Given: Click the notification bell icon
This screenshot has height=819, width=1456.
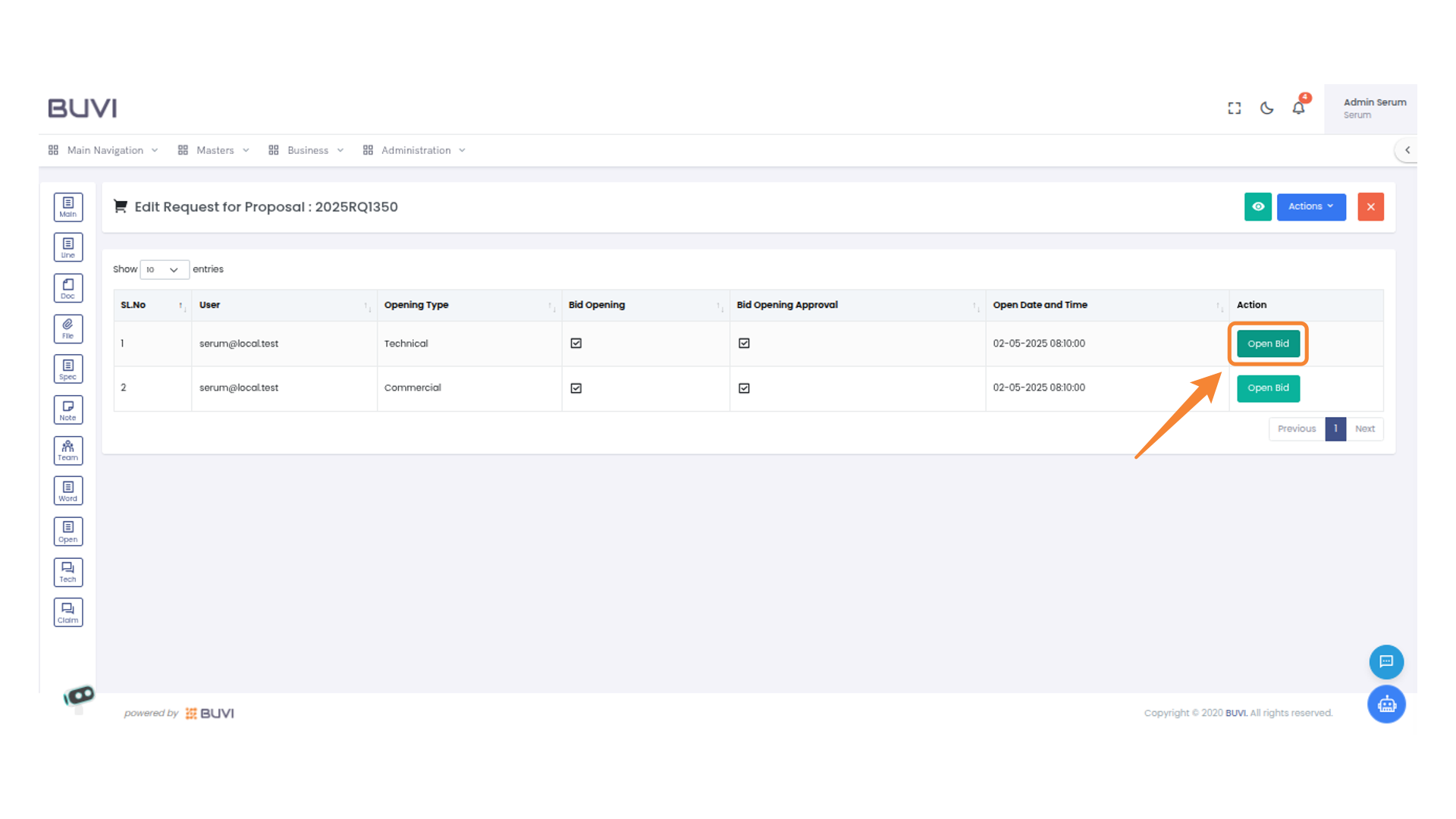Looking at the screenshot, I should coord(1298,108).
